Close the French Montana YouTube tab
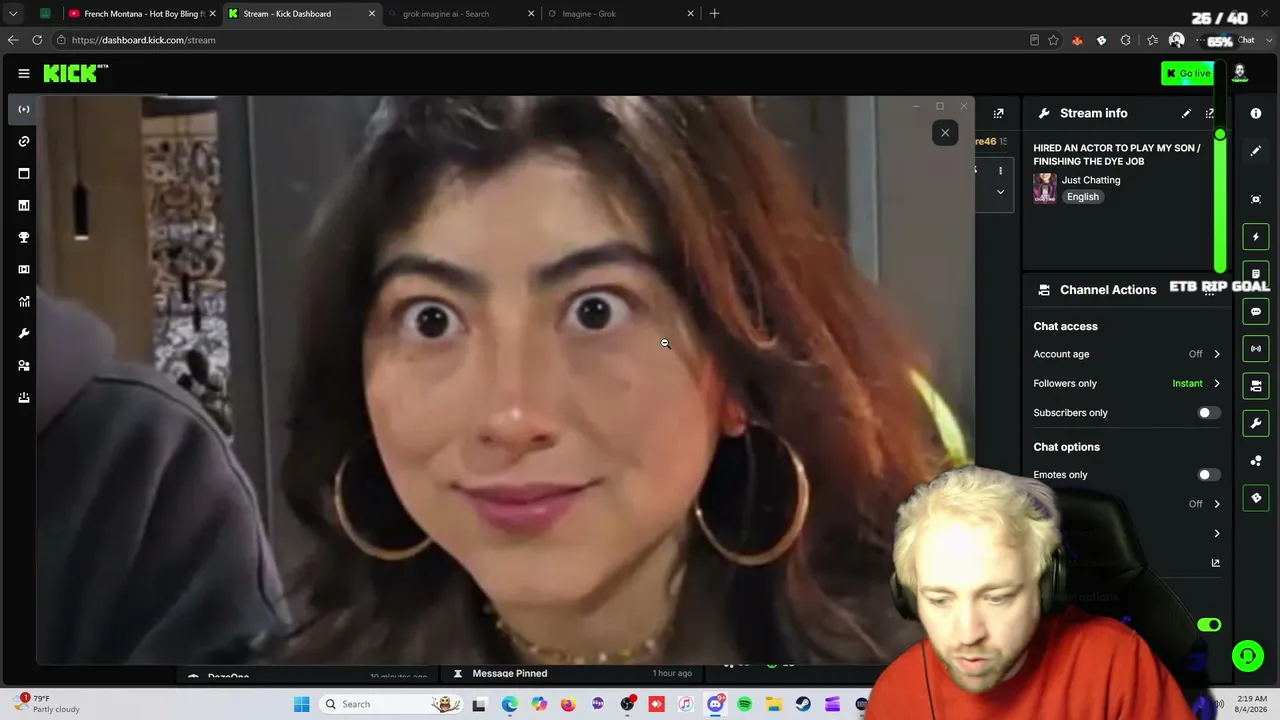1280x720 pixels. tap(212, 14)
